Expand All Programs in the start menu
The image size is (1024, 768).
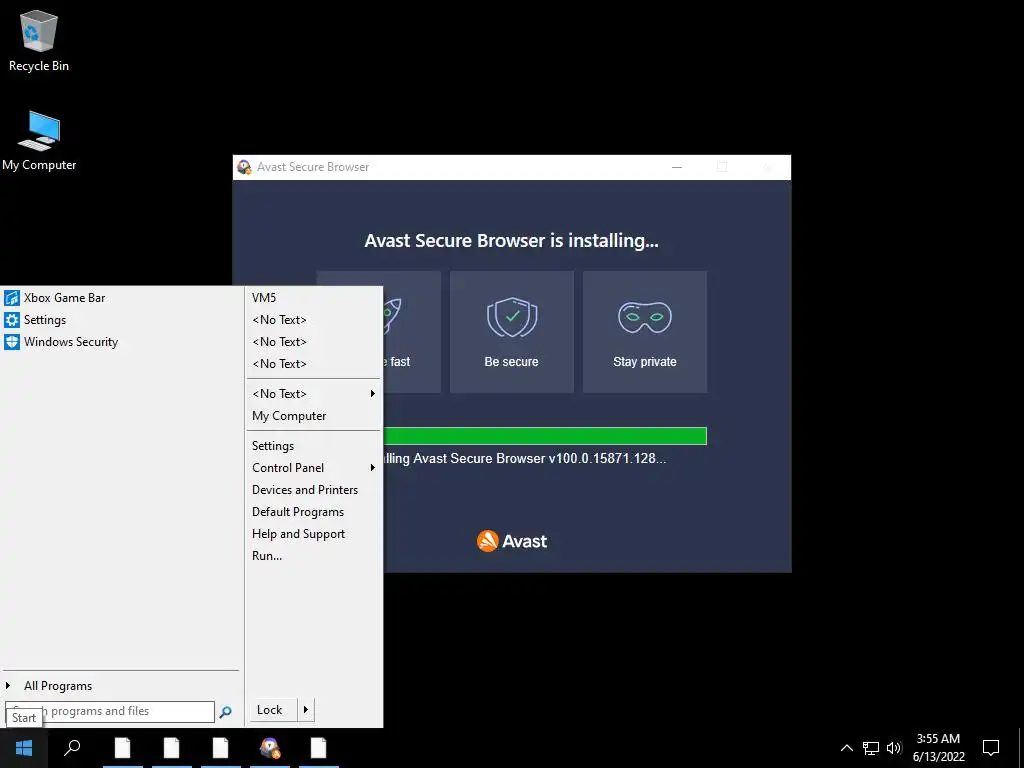57,686
